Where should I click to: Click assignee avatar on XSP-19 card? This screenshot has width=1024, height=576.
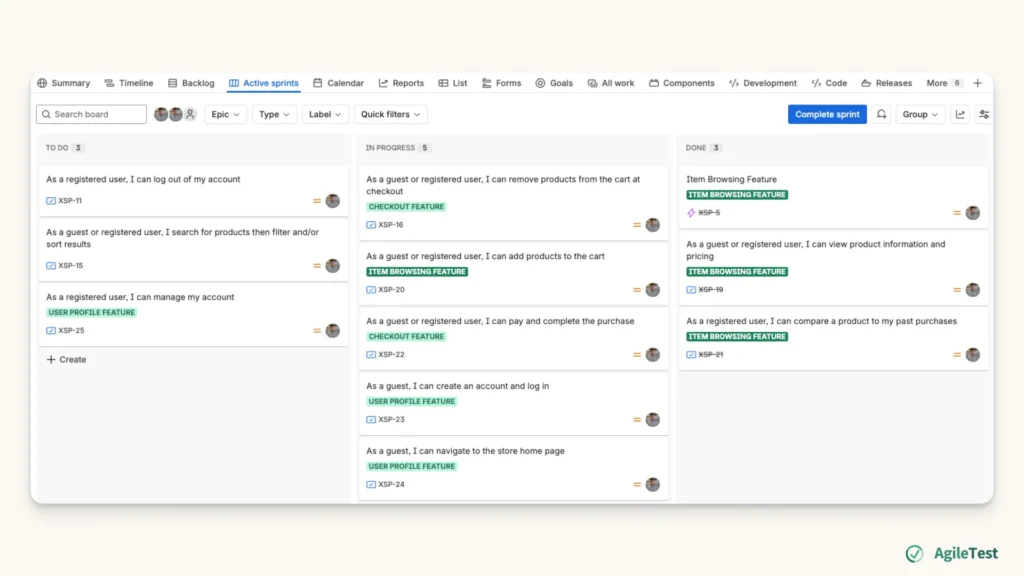point(972,289)
